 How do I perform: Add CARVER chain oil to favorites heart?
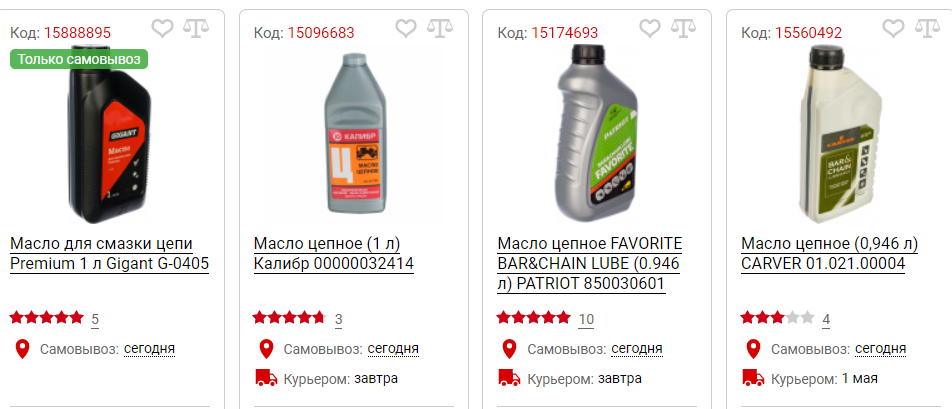coord(893,28)
